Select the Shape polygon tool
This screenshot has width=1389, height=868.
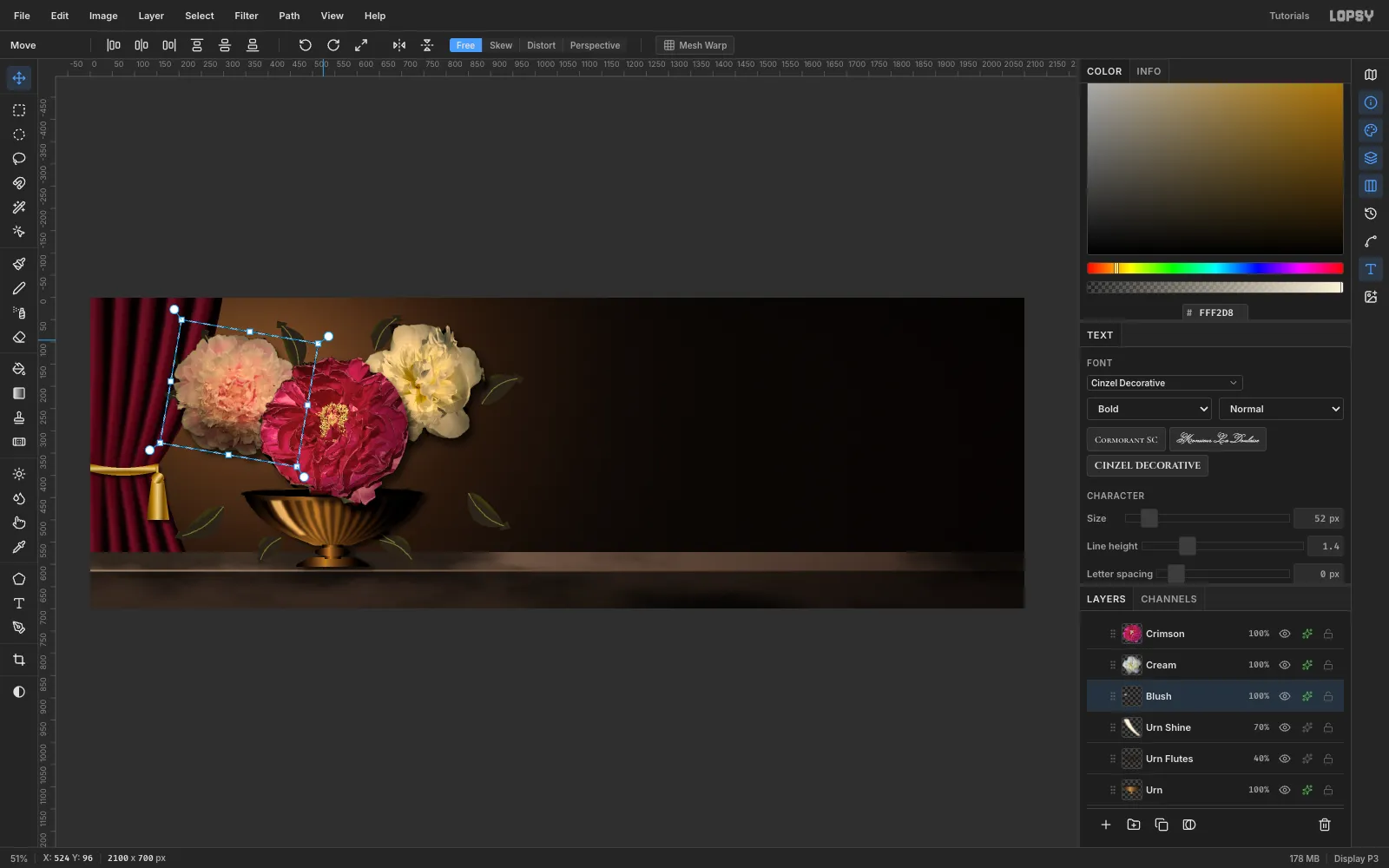pyautogui.click(x=18, y=579)
